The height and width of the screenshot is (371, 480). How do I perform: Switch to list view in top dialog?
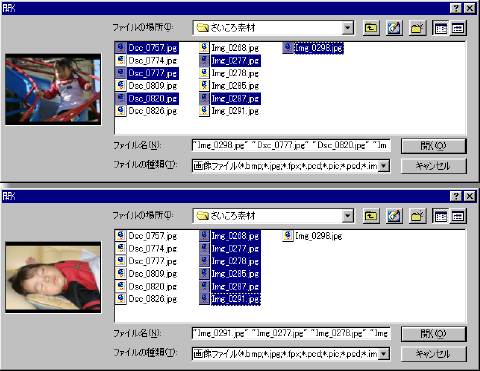coord(441,28)
